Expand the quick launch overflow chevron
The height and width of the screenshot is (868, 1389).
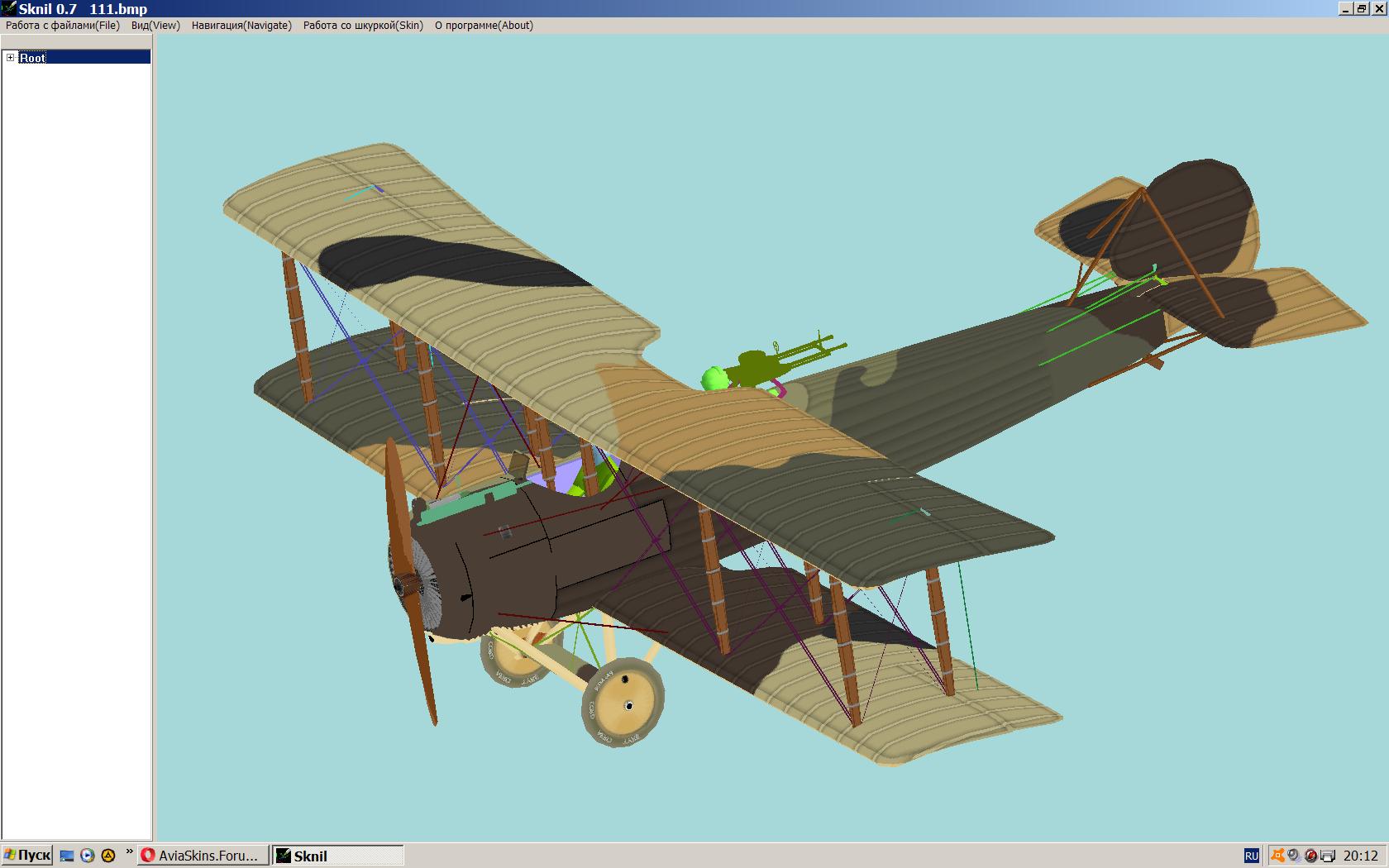pos(129,852)
